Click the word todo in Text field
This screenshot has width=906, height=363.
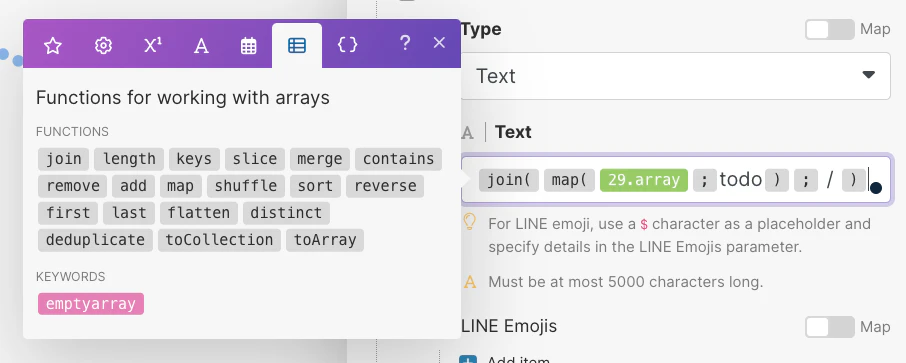(740, 180)
